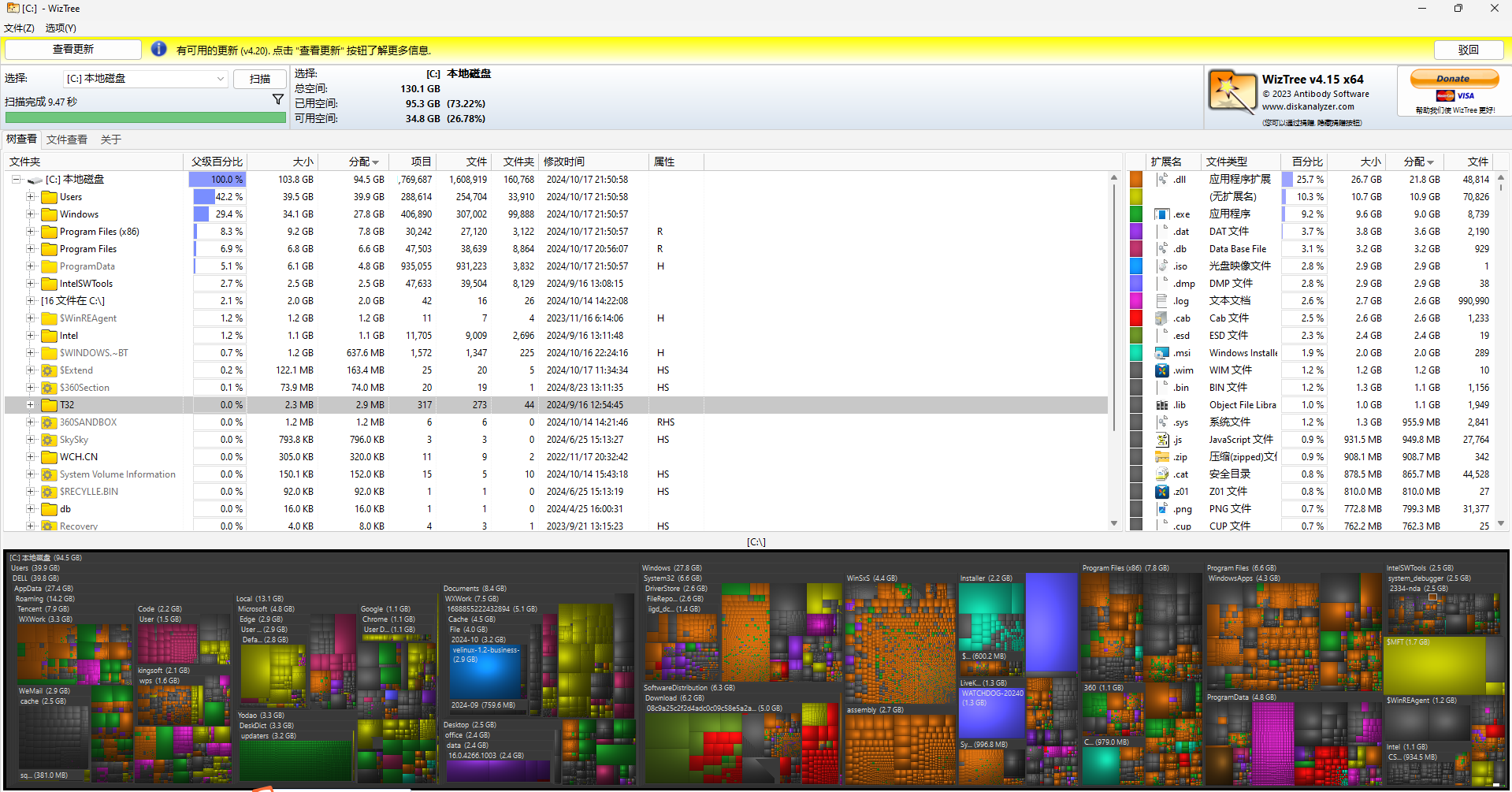Select the 360SANDBOX folder row
The height and width of the screenshot is (792, 1512).
click(556, 422)
